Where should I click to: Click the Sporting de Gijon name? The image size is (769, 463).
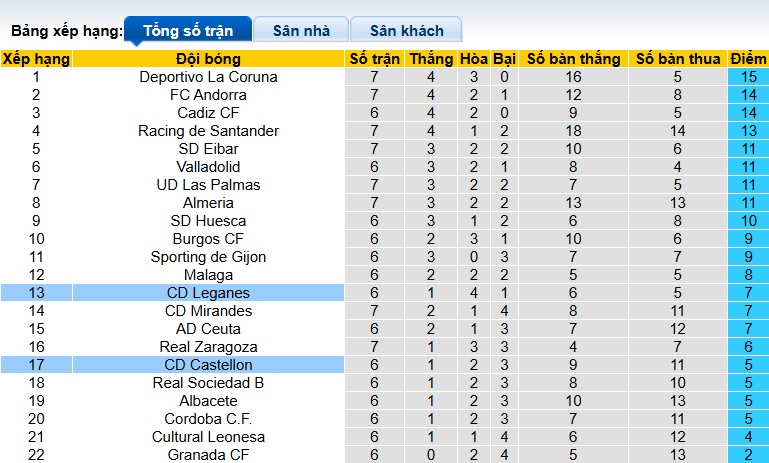(x=208, y=257)
